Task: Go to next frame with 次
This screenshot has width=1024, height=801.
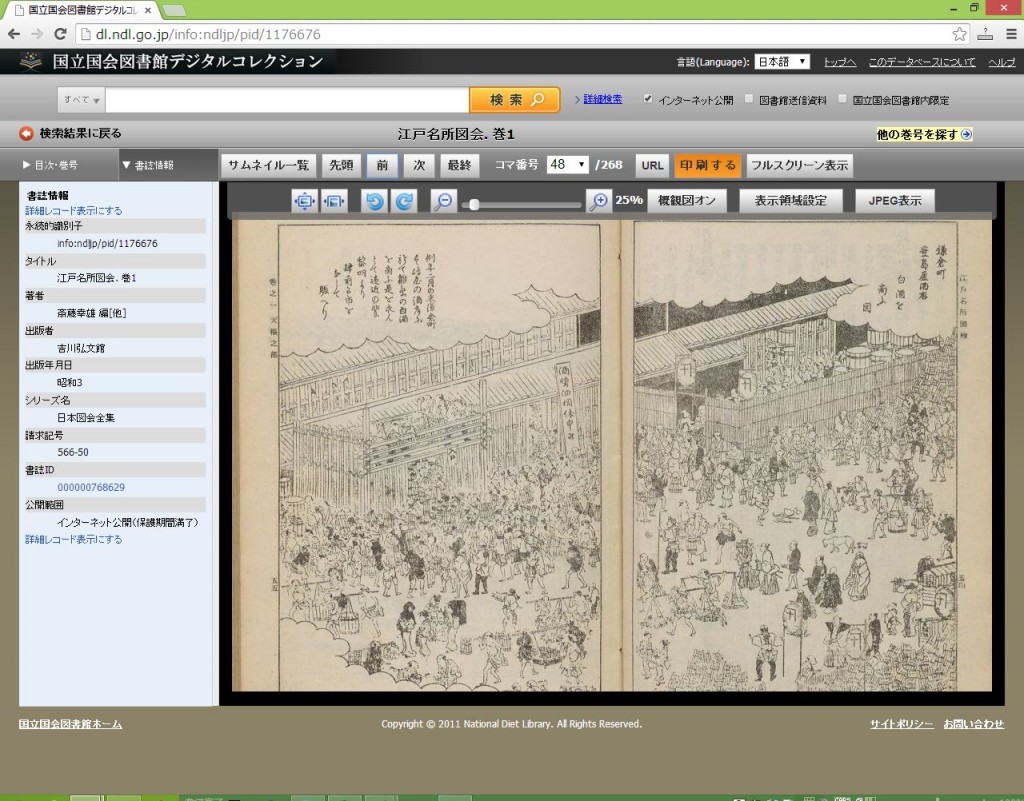Action: pyautogui.click(x=419, y=165)
